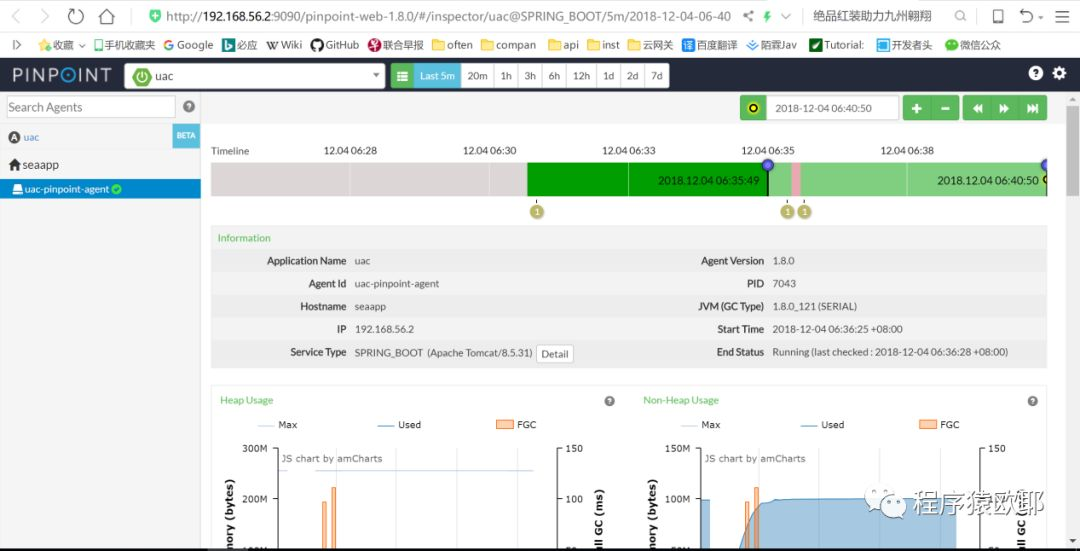Image resolution: width=1080 pixels, height=551 pixels.
Task: Move timeline backward with rewind button
Action: tap(977, 108)
